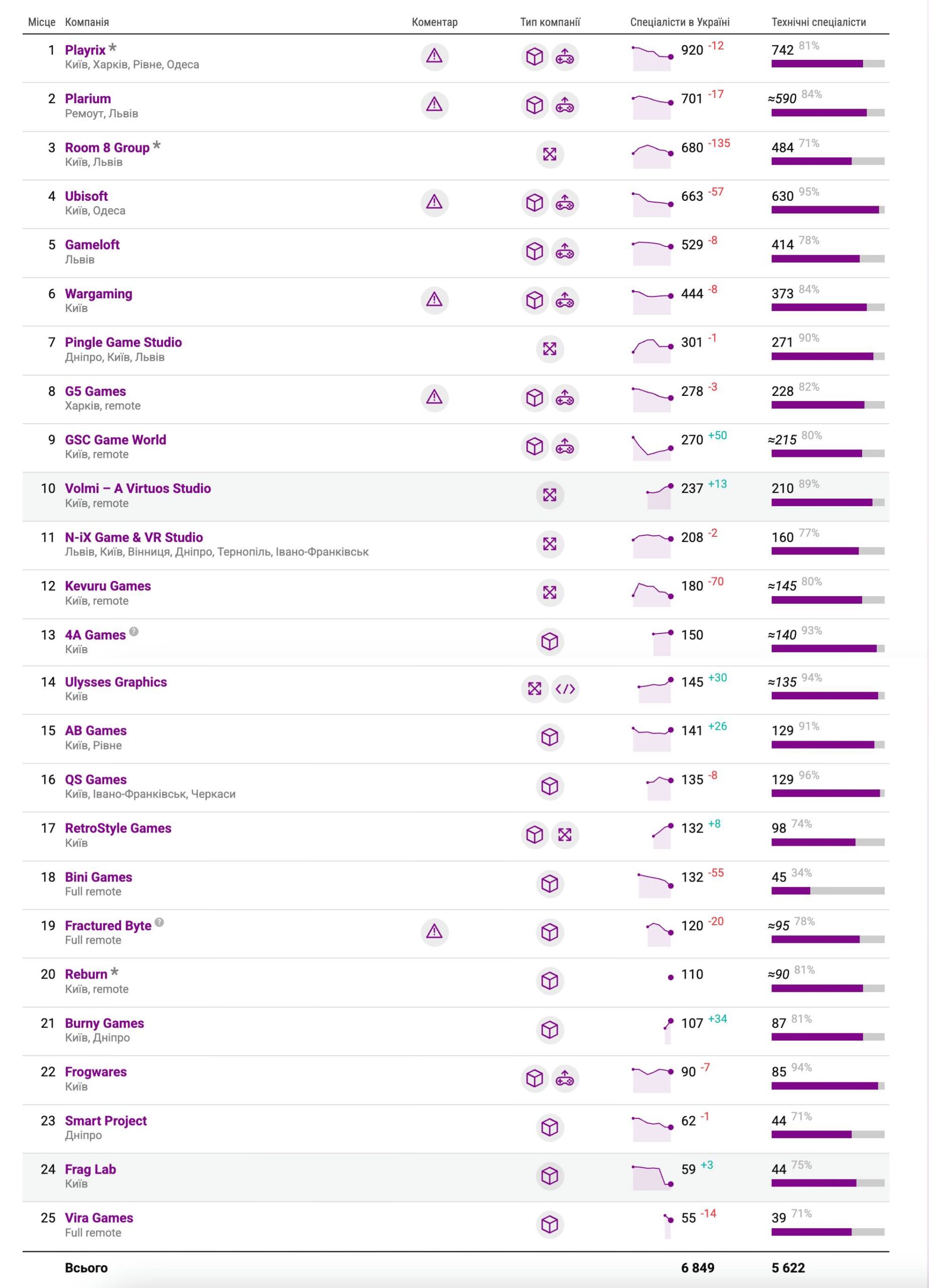Image resolution: width=929 pixels, height=1288 pixels.
Task: Click the warning comment icon for Ubisoft
Action: (x=435, y=203)
